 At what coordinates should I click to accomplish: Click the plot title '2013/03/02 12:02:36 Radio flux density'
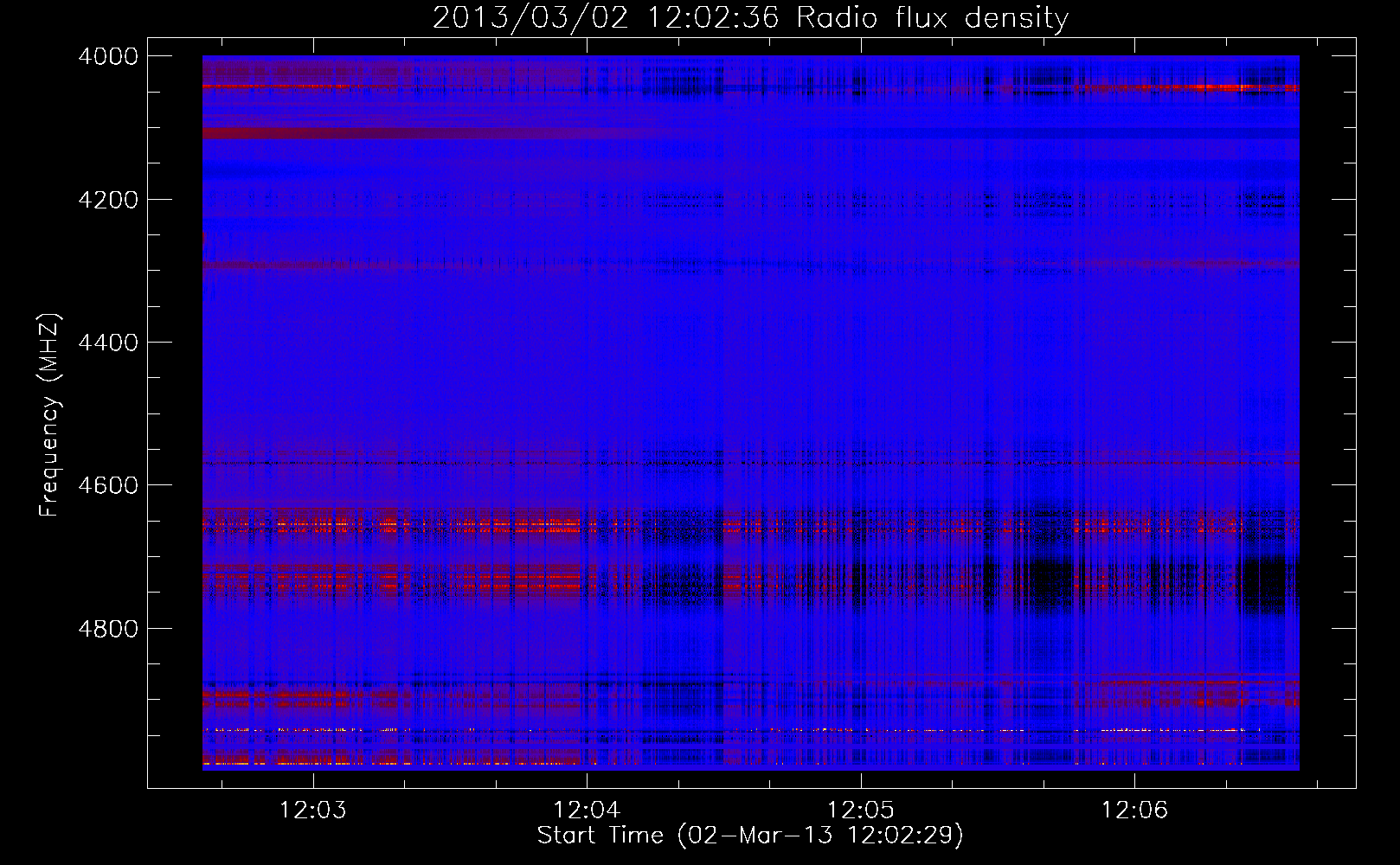(750, 17)
